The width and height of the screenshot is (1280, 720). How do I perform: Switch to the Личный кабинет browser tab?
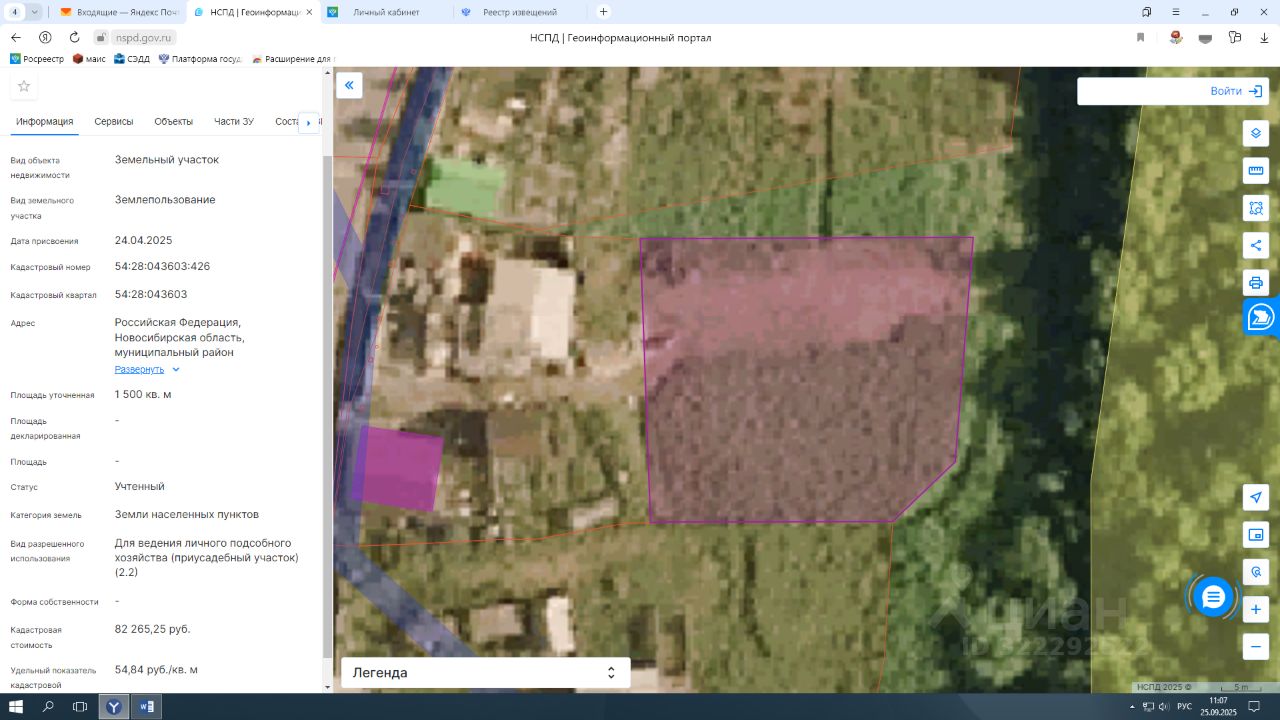tap(386, 12)
